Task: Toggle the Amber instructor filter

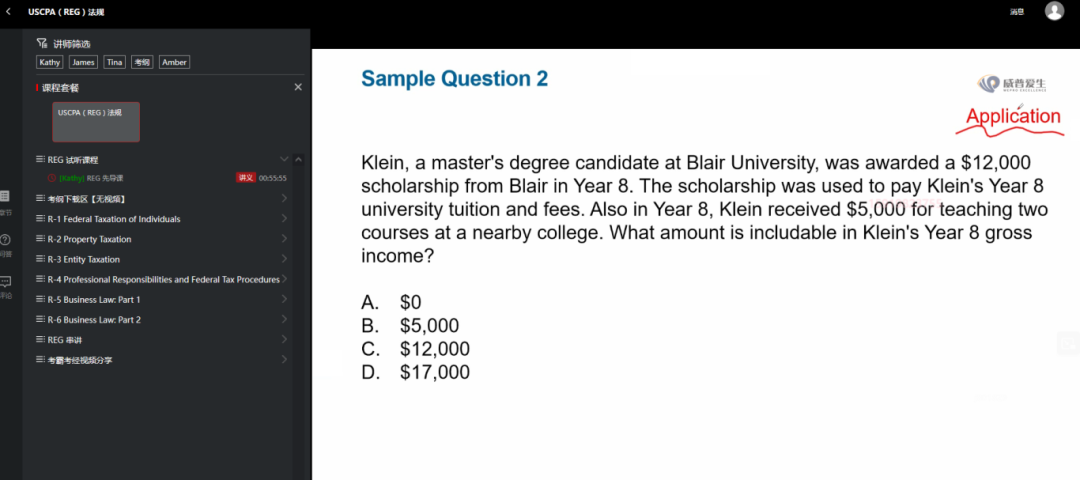Action: pos(174,62)
